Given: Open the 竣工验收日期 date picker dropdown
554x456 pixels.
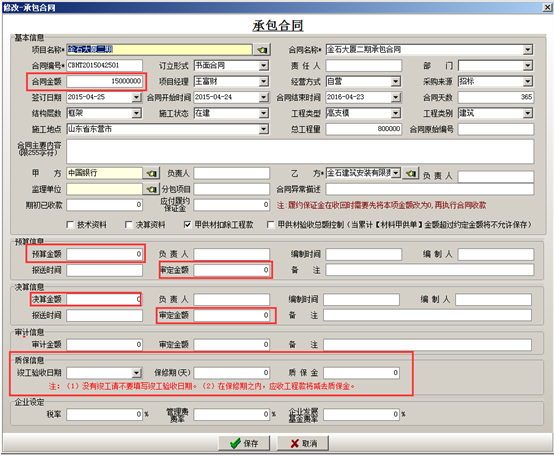Looking at the screenshot, I should 136,373.
